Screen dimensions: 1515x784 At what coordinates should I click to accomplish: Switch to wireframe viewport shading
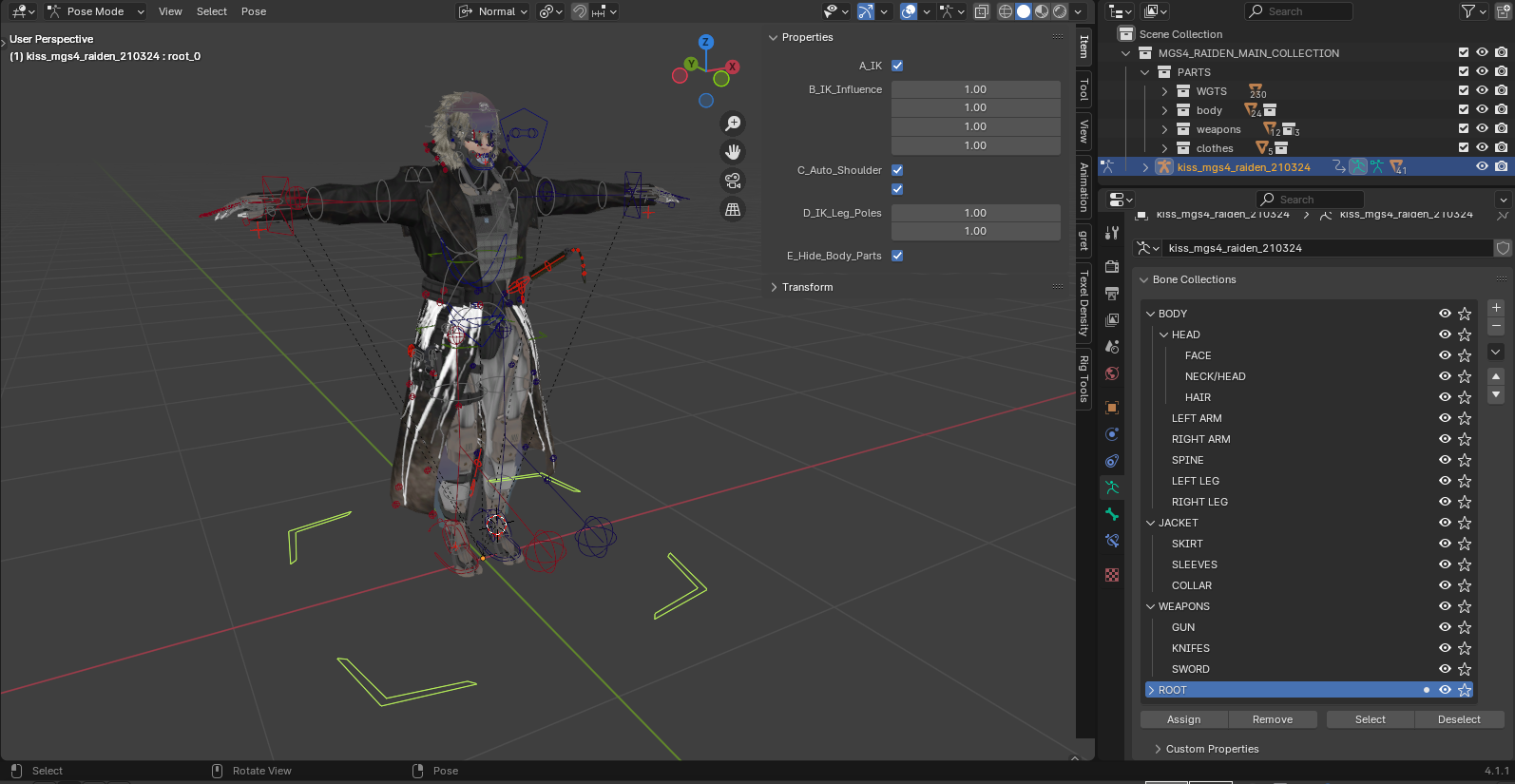point(1005,11)
